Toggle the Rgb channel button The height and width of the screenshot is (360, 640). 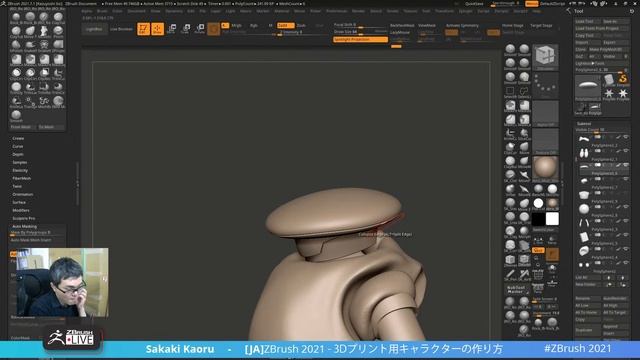(x=253, y=25)
